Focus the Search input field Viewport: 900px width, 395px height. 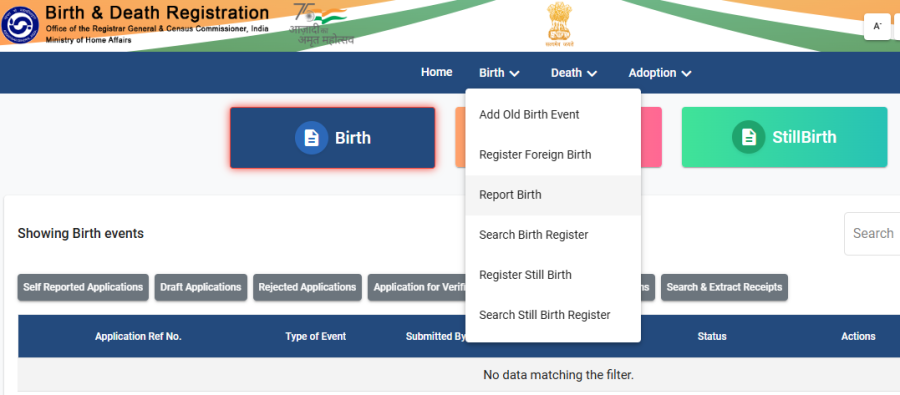872,234
